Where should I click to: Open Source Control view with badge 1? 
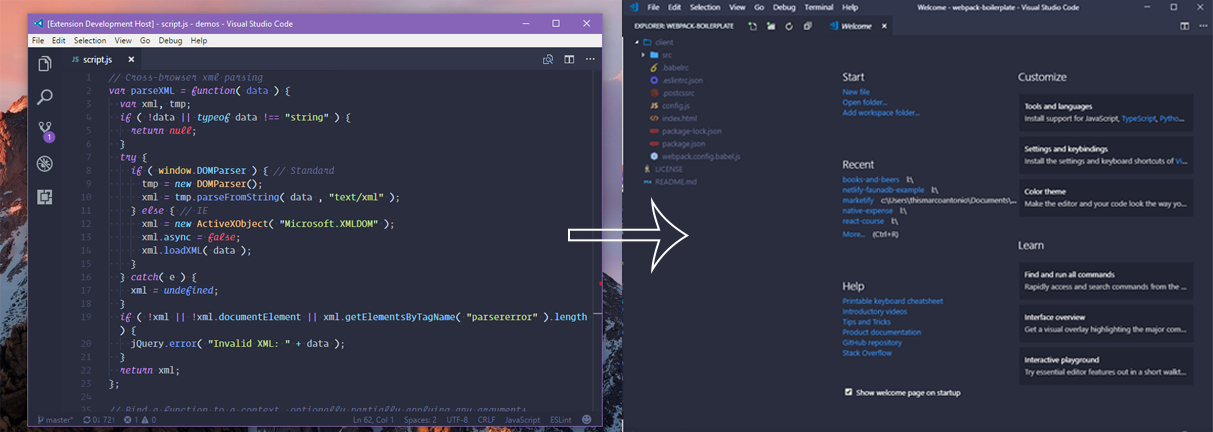(44, 130)
